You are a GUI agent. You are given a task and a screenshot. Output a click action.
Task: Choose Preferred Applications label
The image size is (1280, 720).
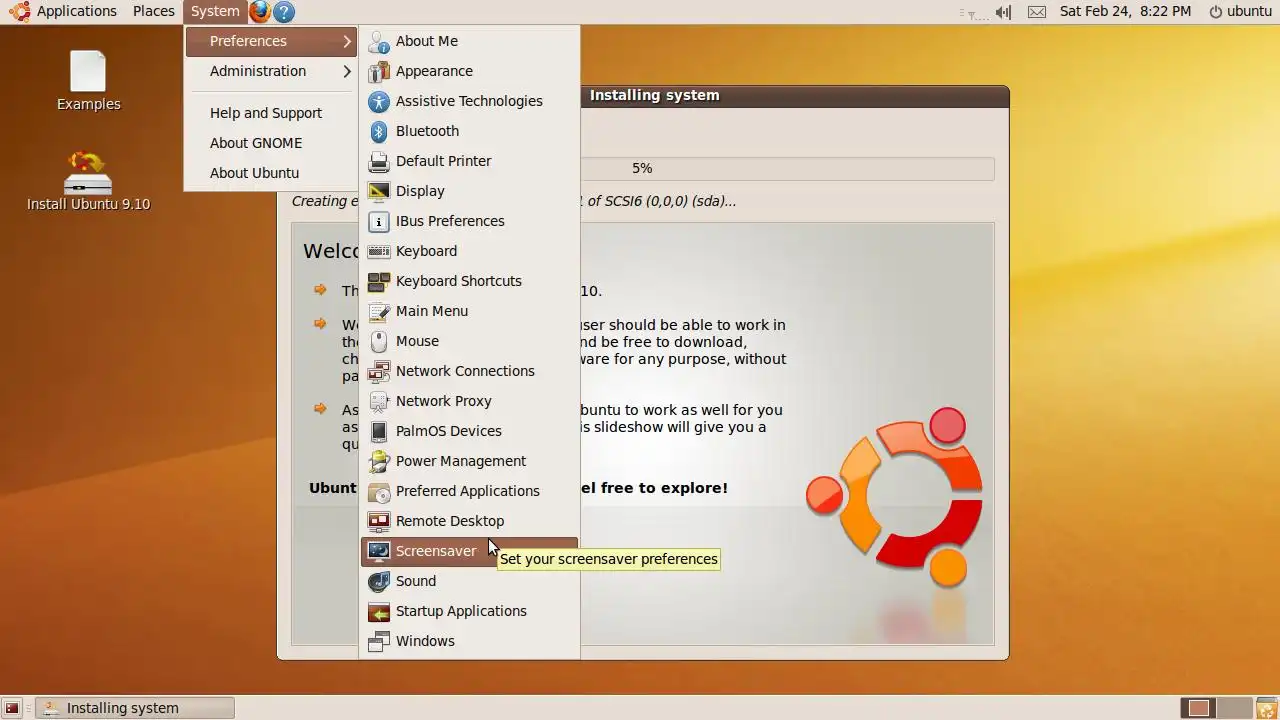pos(468,491)
